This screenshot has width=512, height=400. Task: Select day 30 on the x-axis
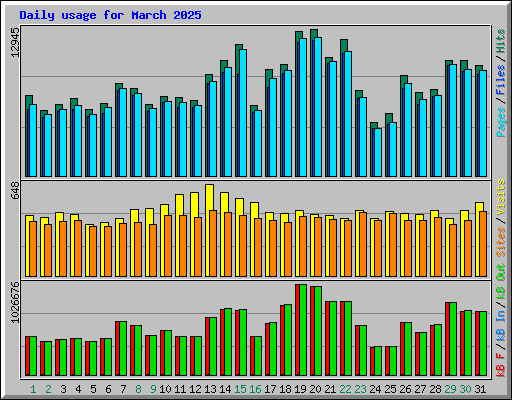pyautogui.click(x=465, y=389)
